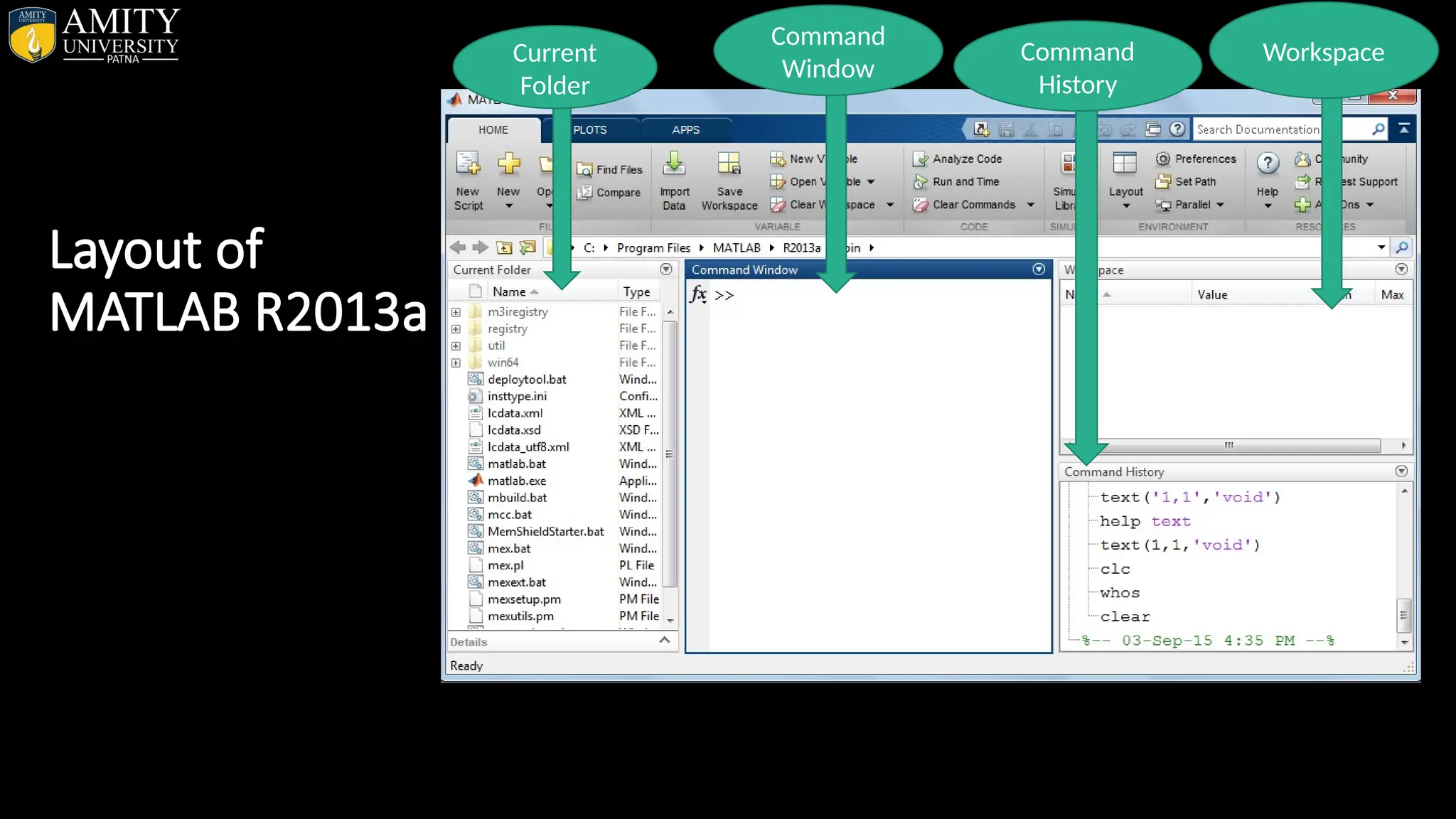Expand the m3iregistry folder

point(456,312)
